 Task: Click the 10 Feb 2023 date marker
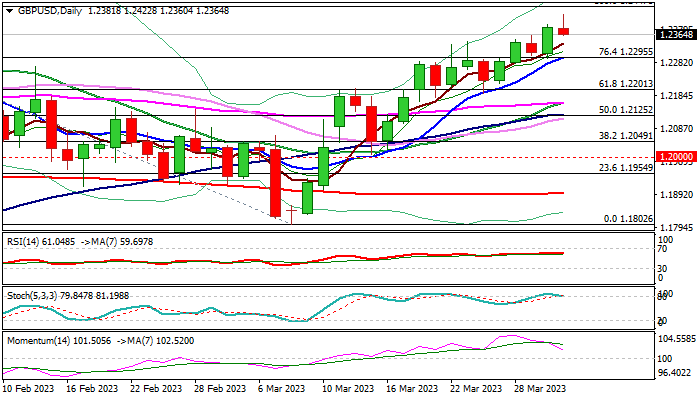(x=28, y=389)
